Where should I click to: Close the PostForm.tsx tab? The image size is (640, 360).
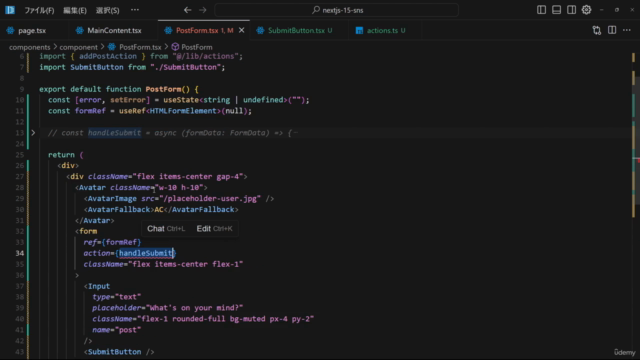[242, 31]
